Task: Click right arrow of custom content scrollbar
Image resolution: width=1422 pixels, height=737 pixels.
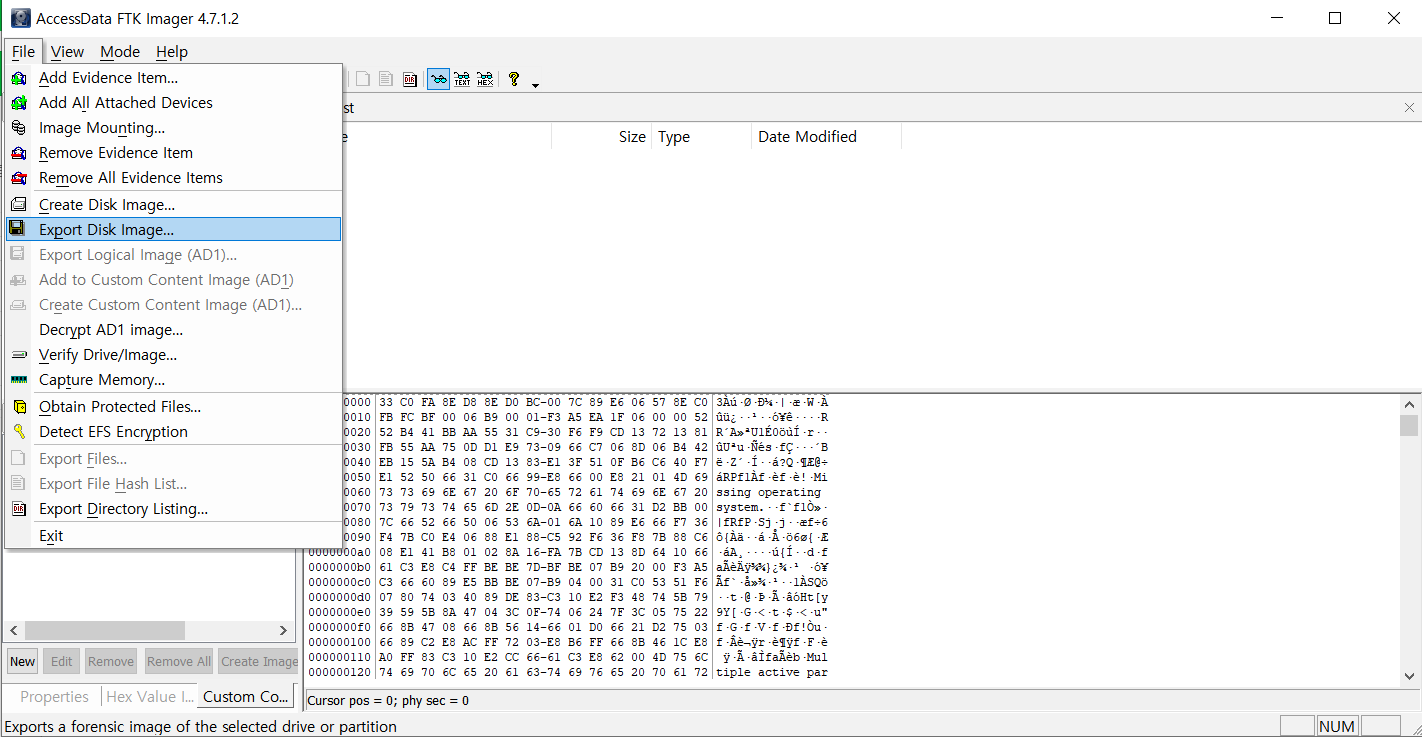Action: pos(283,630)
